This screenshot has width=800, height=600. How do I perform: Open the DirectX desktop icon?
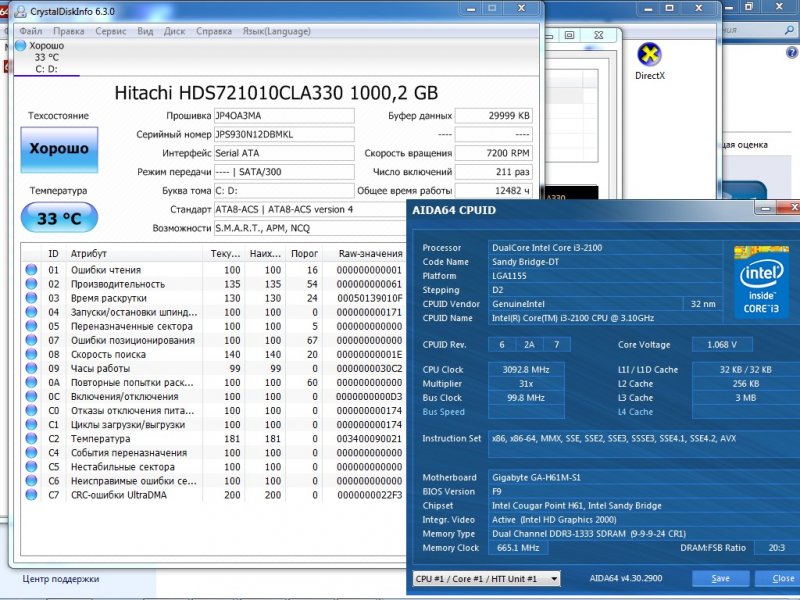pyautogui.click(x=651, y=52)
